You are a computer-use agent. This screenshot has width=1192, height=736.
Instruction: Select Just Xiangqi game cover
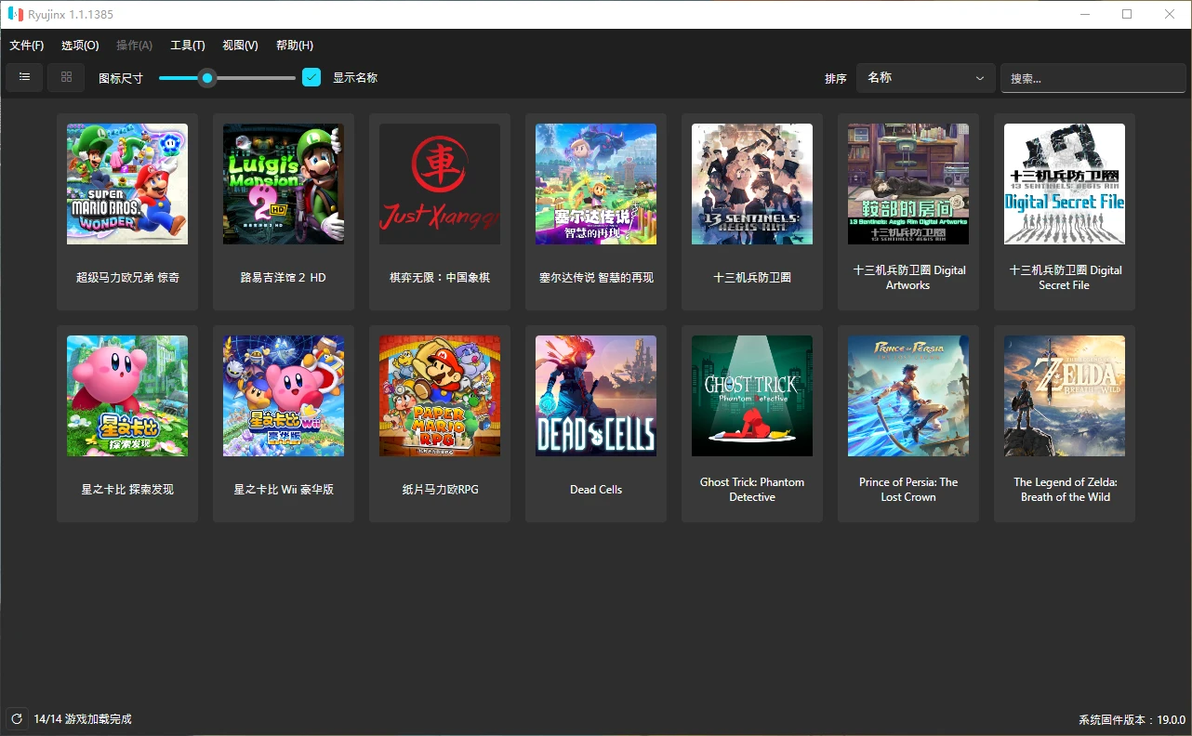pos(439,184)
